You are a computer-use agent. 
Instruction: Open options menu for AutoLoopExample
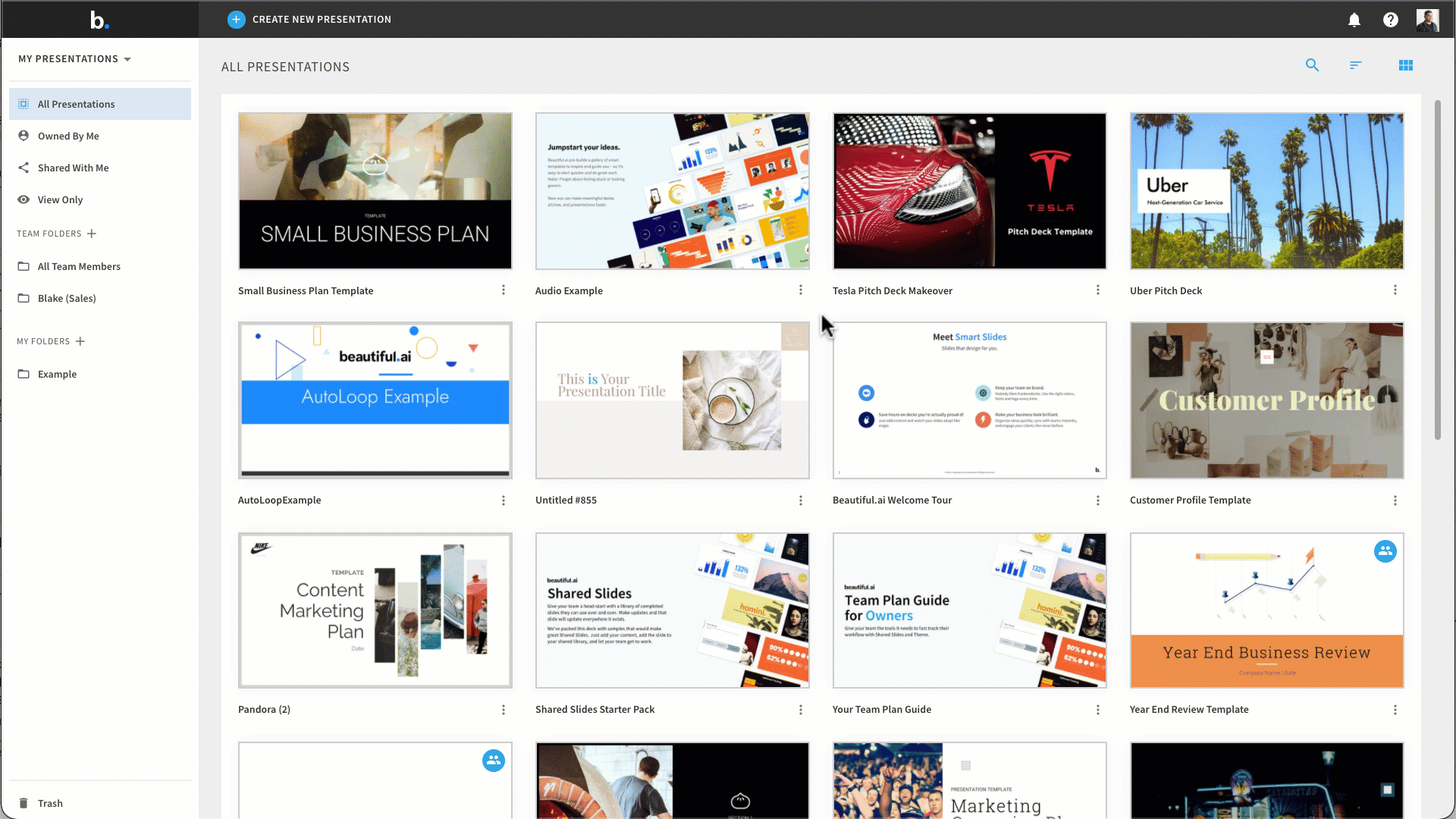click(x=504, y=500)
